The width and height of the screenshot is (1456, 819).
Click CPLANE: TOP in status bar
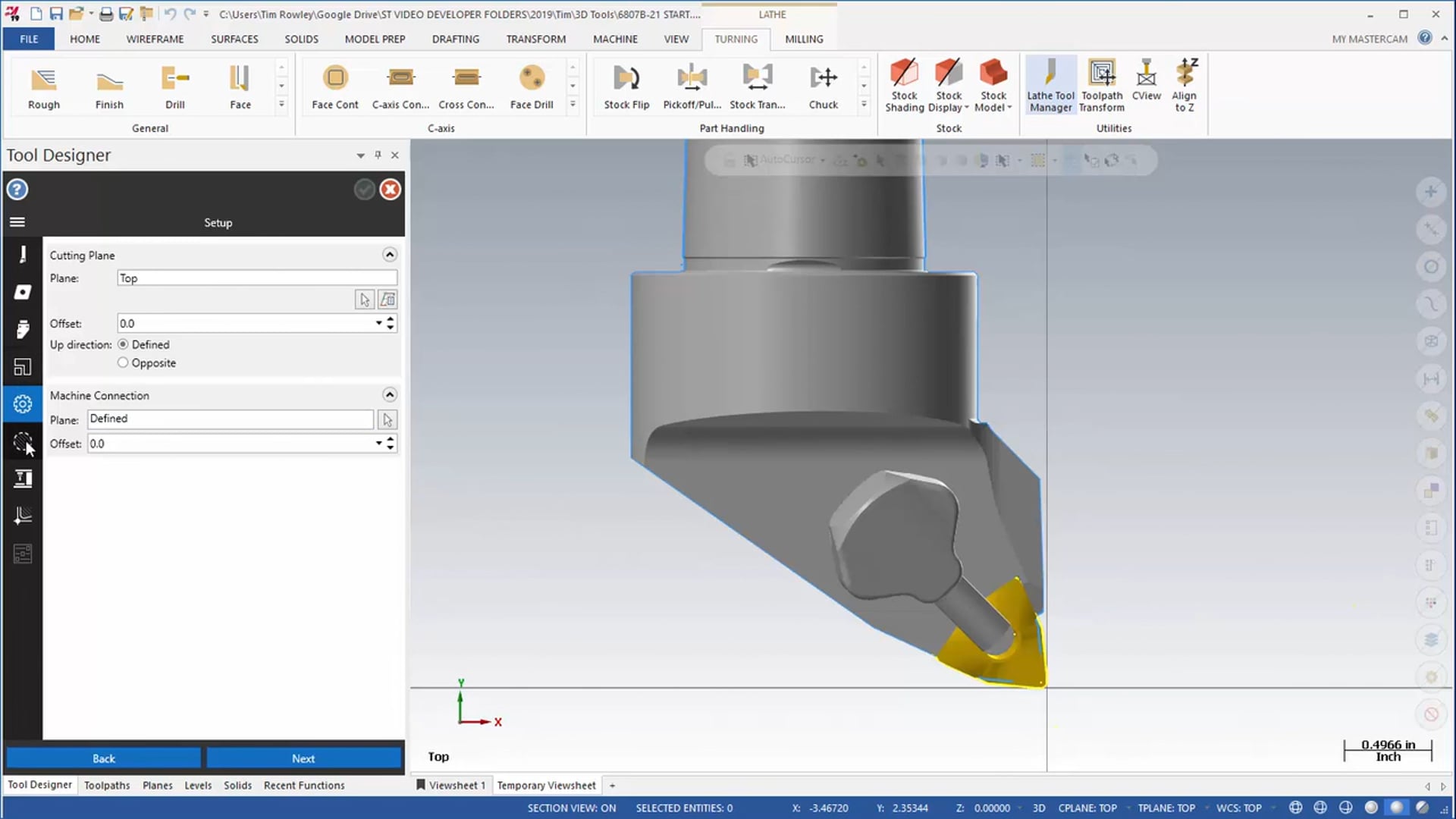(x=1087, y=808)
